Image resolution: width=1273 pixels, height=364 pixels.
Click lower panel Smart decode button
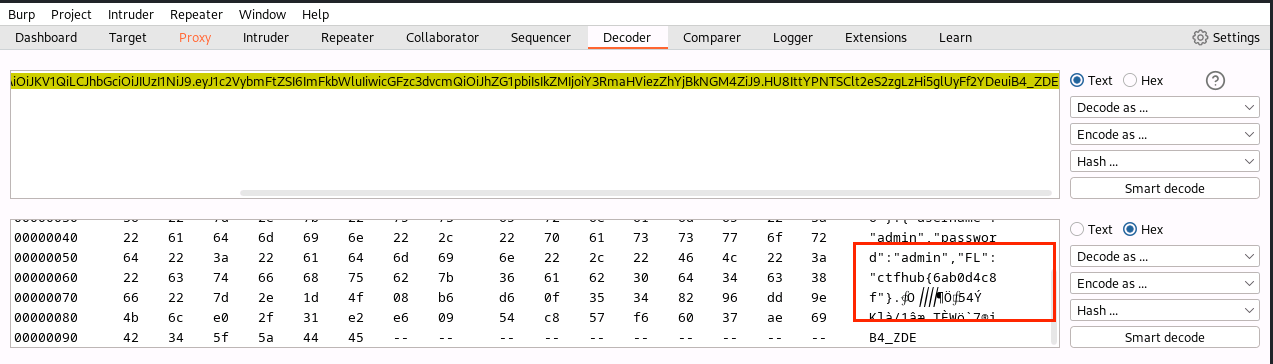coord(1164,337)
